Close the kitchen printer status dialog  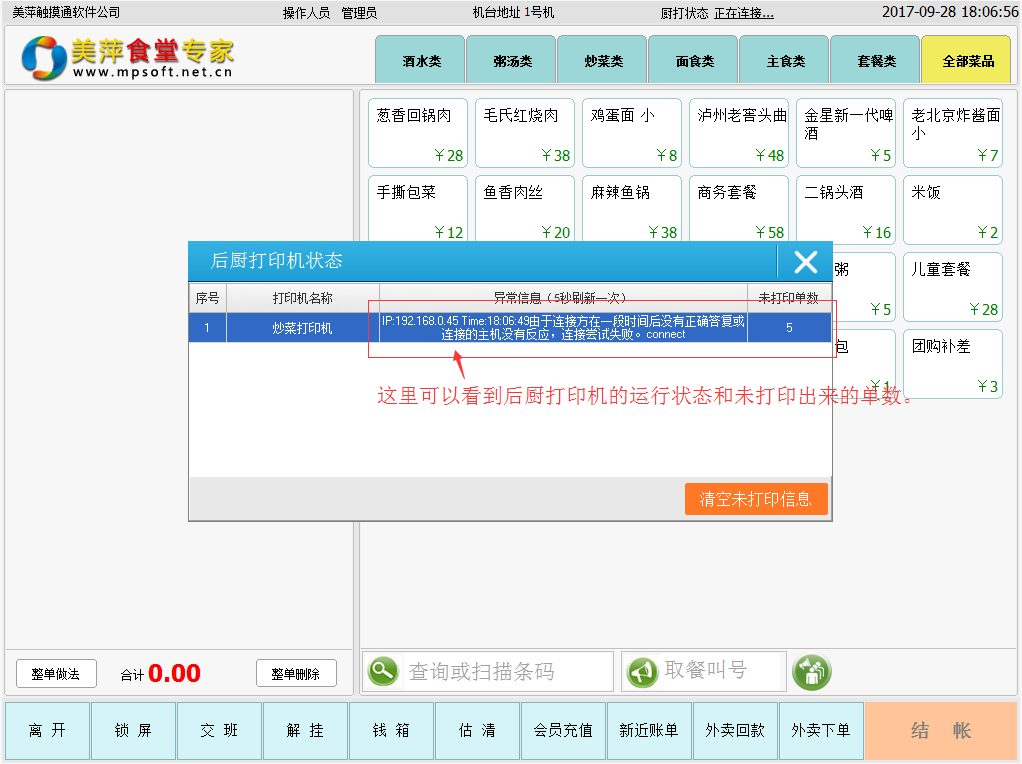click(x=805, y=262)
